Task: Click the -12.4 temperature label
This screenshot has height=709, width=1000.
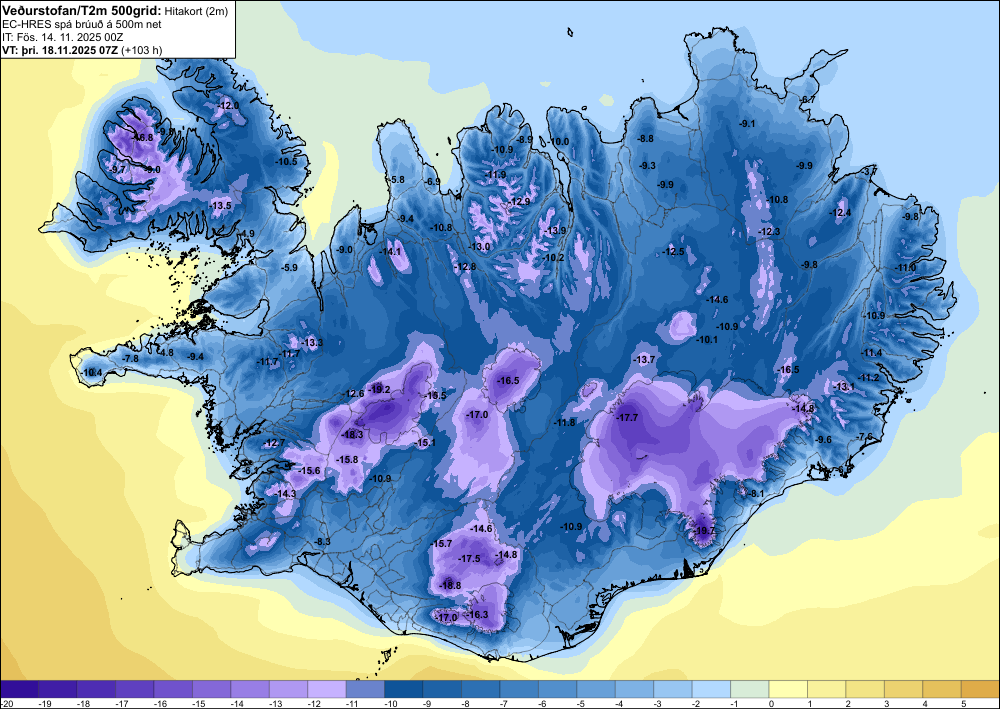Action: 841,212
